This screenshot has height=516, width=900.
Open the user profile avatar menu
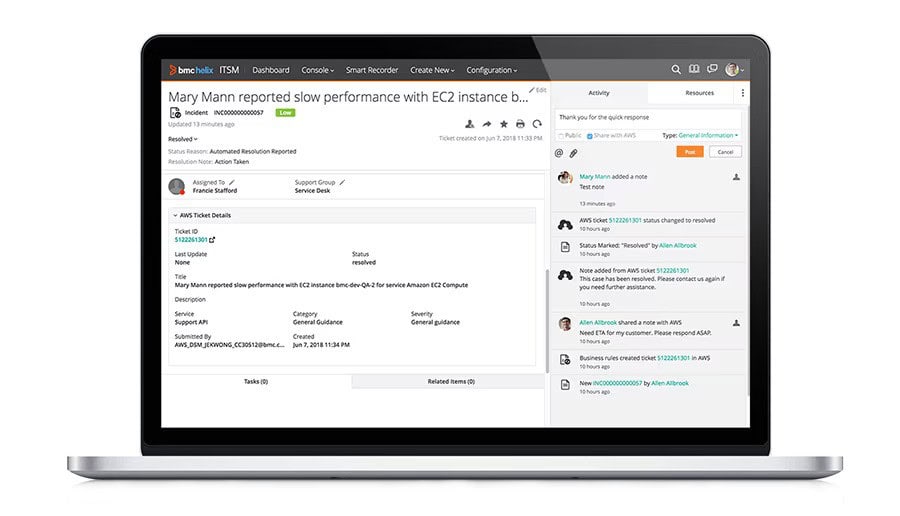pos(734,69)
